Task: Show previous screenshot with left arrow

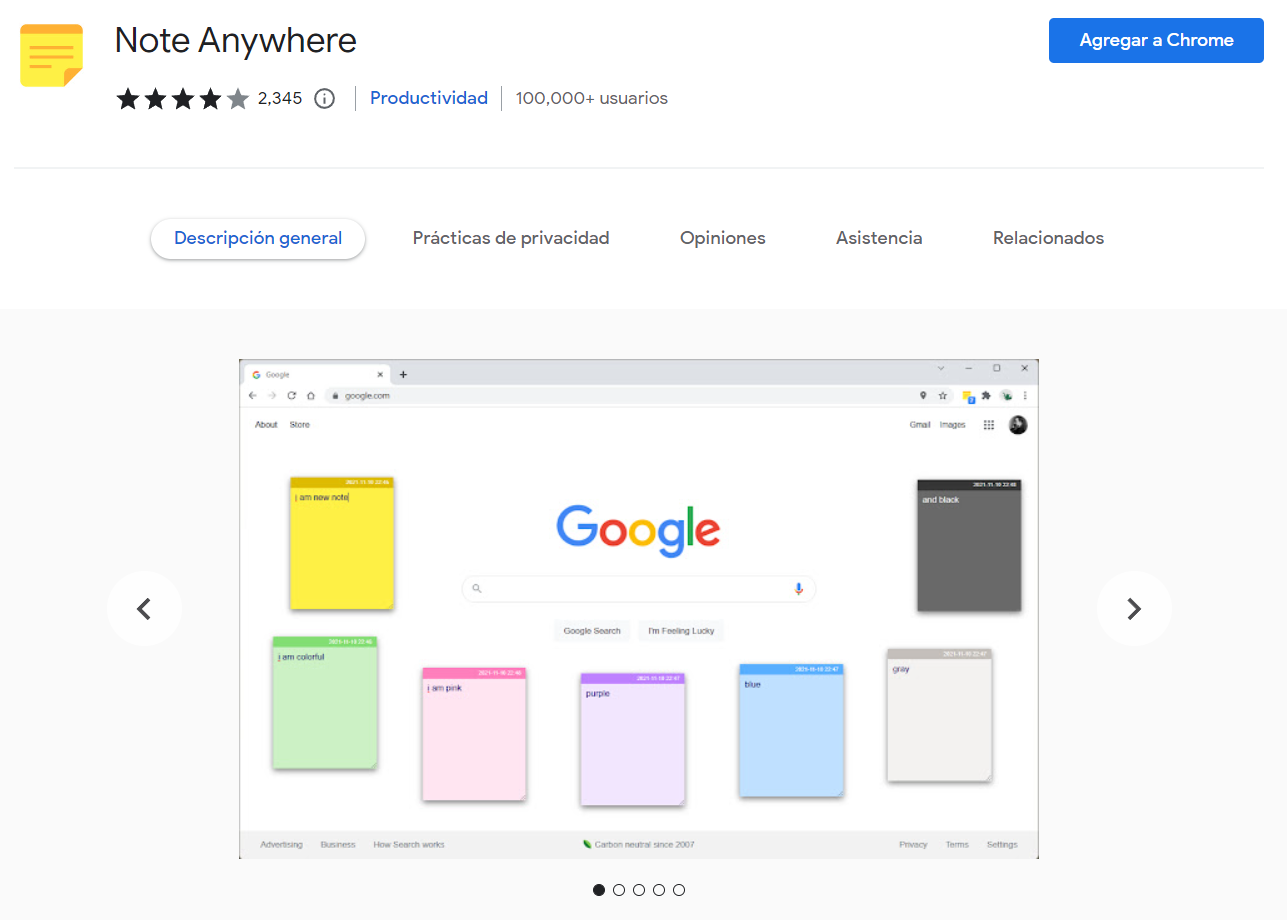Action: tap(144, 608)
